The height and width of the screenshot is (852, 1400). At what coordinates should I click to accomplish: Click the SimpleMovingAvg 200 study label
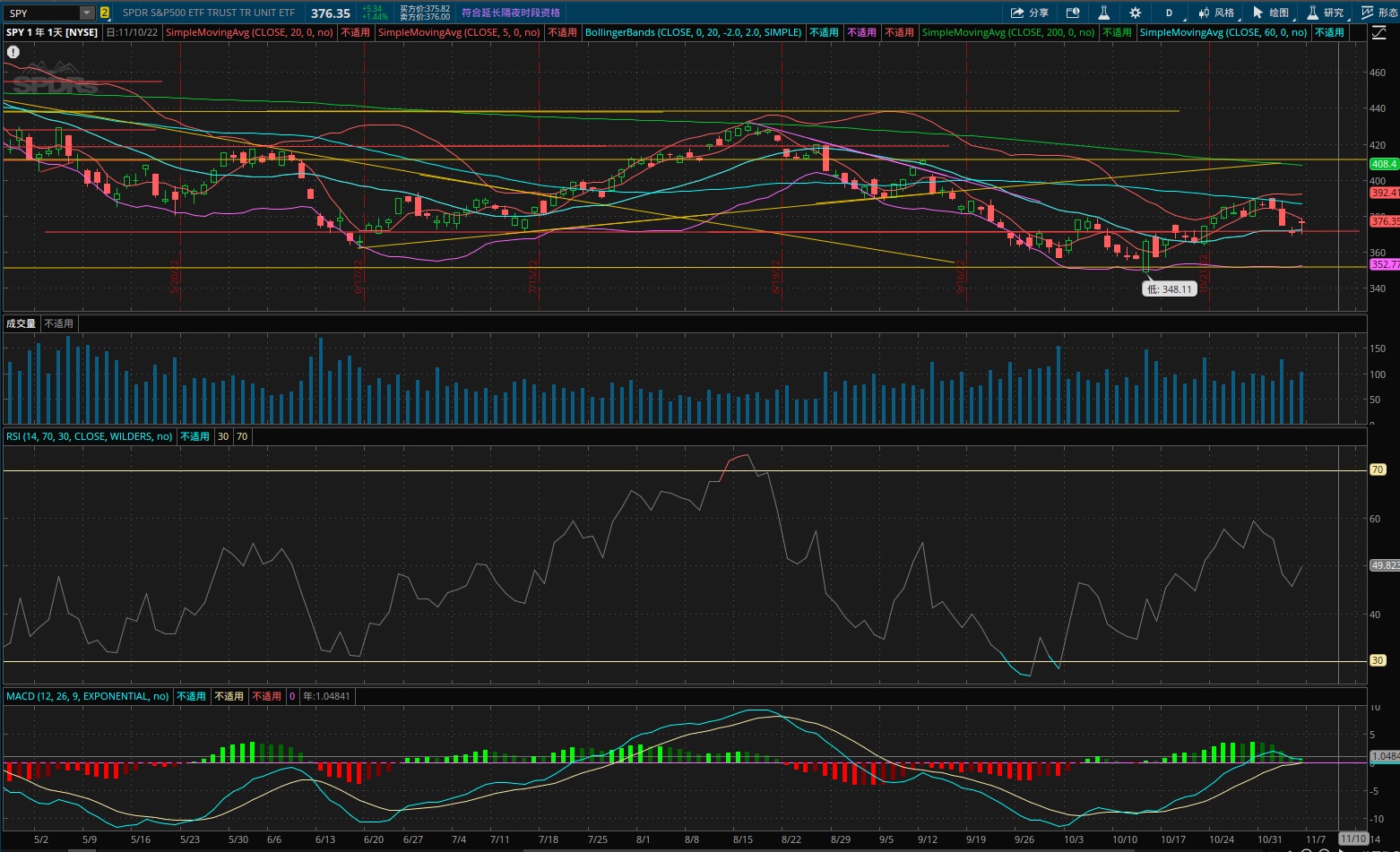[1007, 32]
